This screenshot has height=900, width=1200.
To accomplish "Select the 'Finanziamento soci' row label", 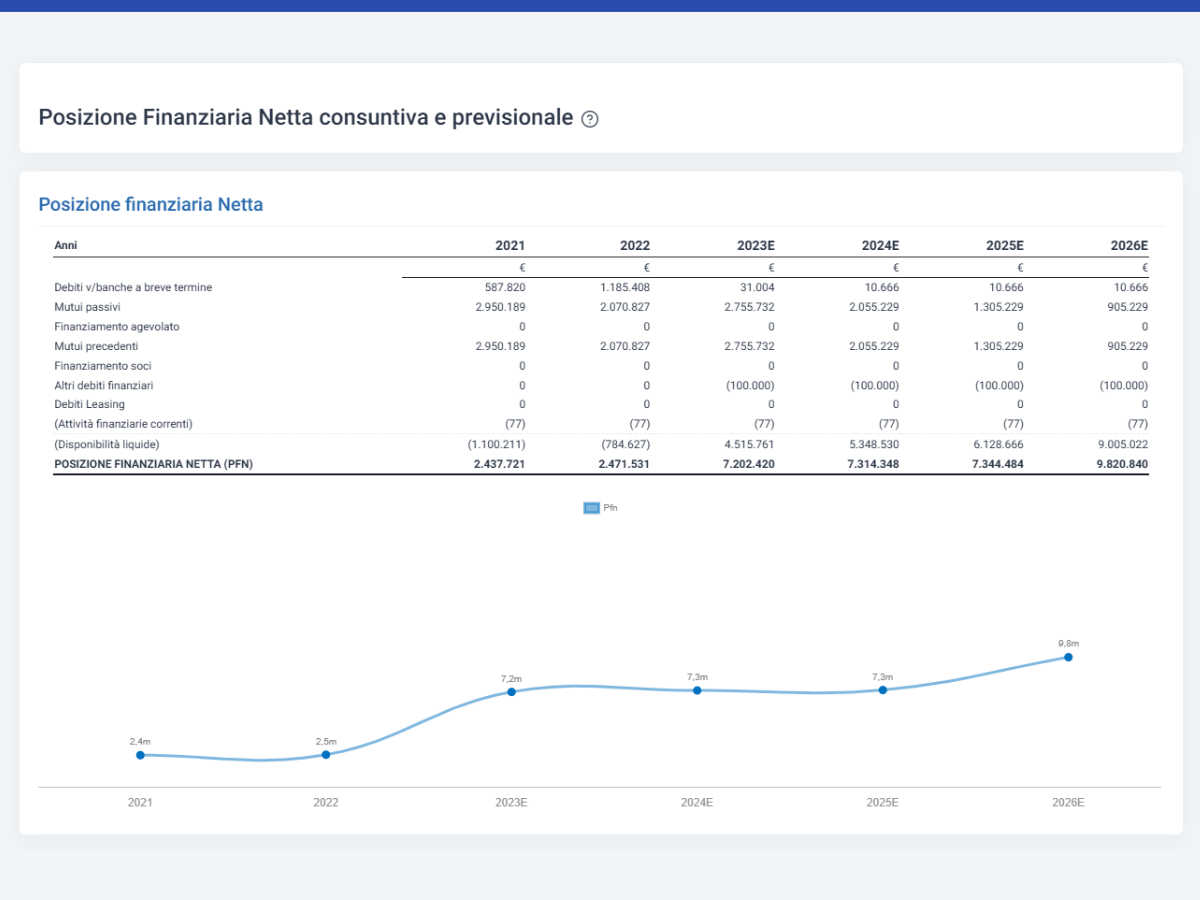I will click(x=103, y=366).
